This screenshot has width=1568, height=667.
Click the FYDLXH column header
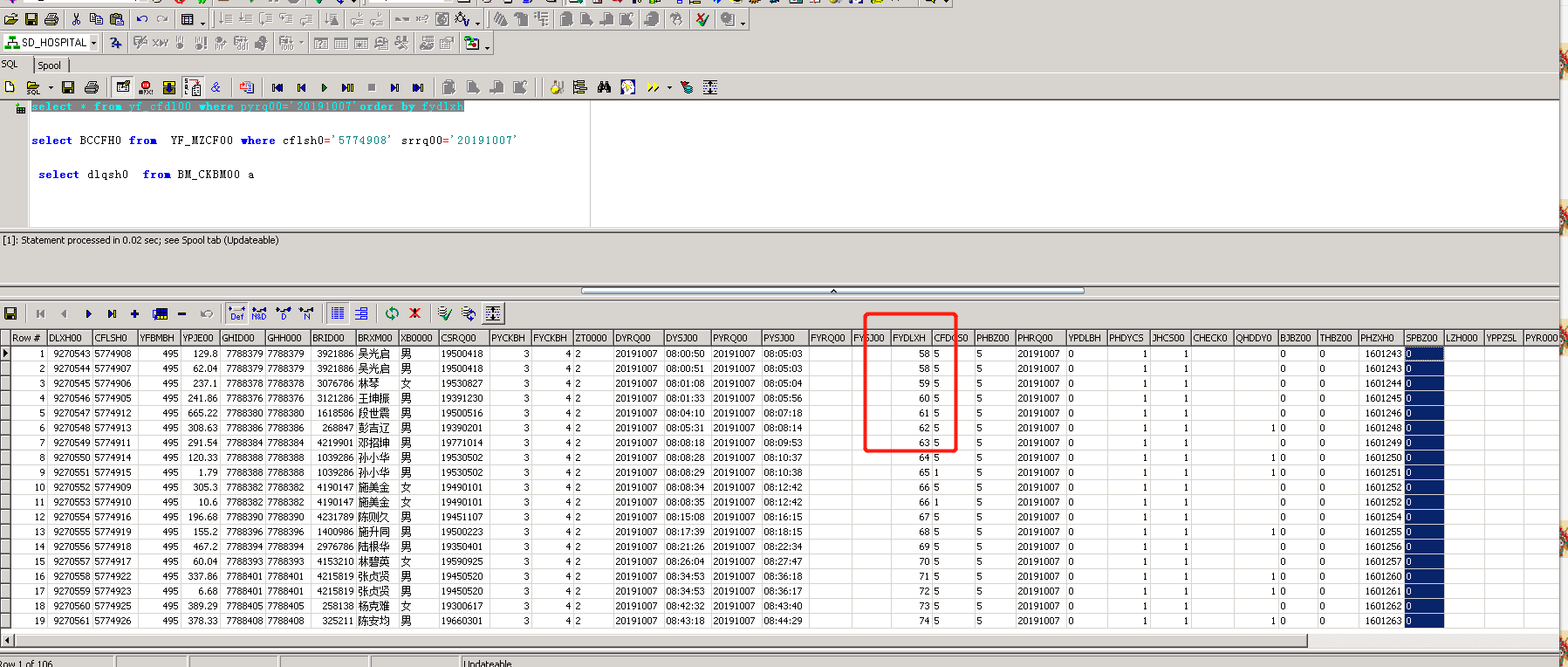click(x=909, y=338)
